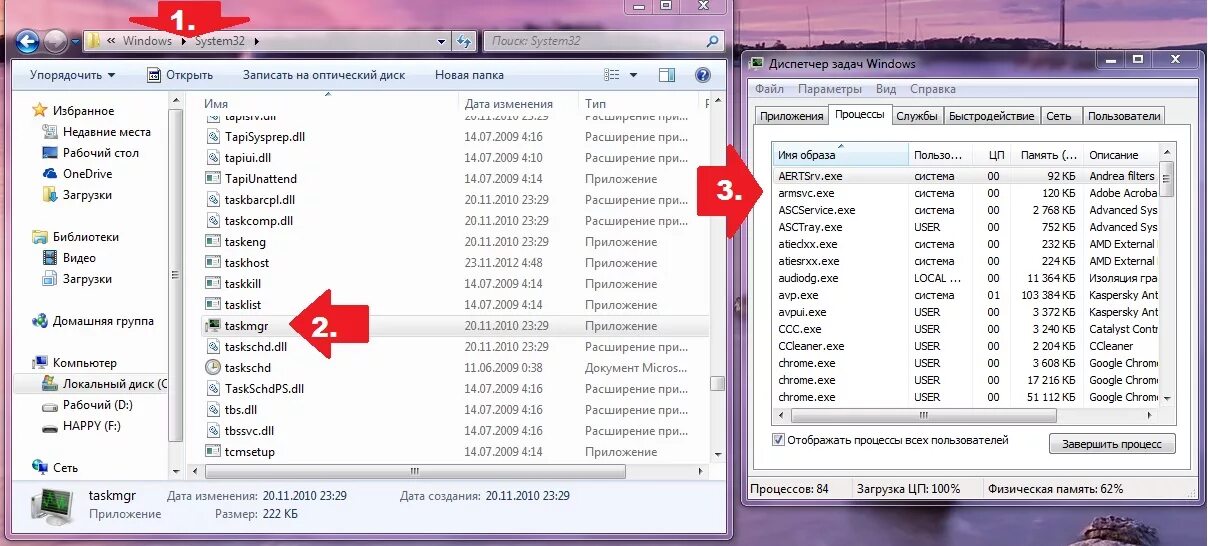Click the HAPPY (F:) drive icon
1208x546 pixels.
click(50, 426)
